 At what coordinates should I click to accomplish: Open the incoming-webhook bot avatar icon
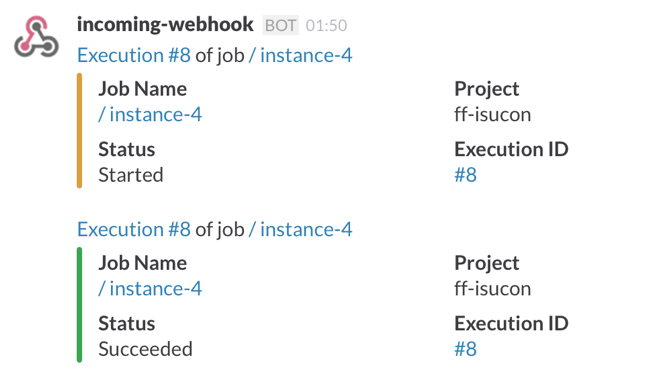pyautogui.click(x=36, y=36)
